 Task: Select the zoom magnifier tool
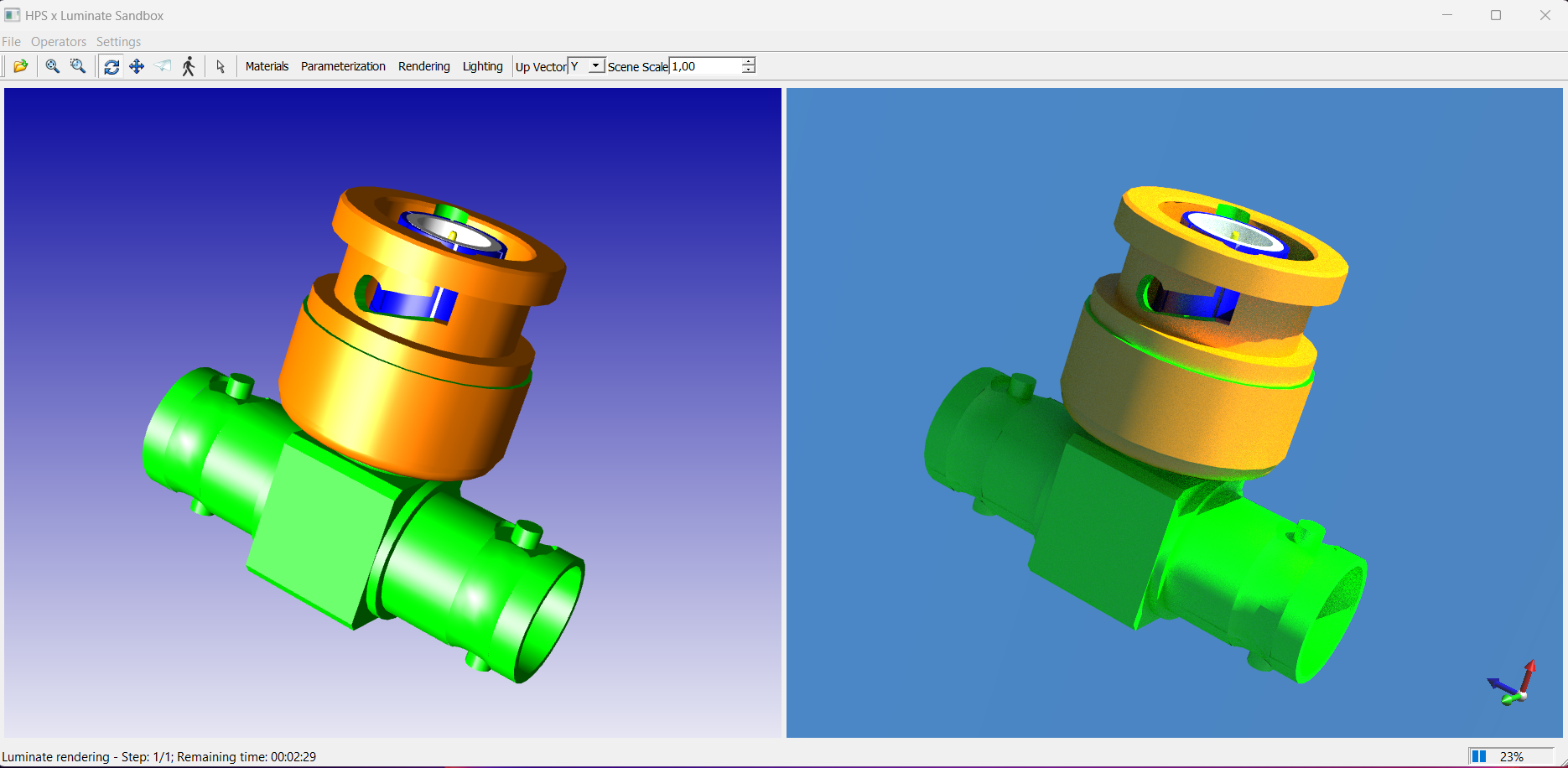[x=52, y=65]
